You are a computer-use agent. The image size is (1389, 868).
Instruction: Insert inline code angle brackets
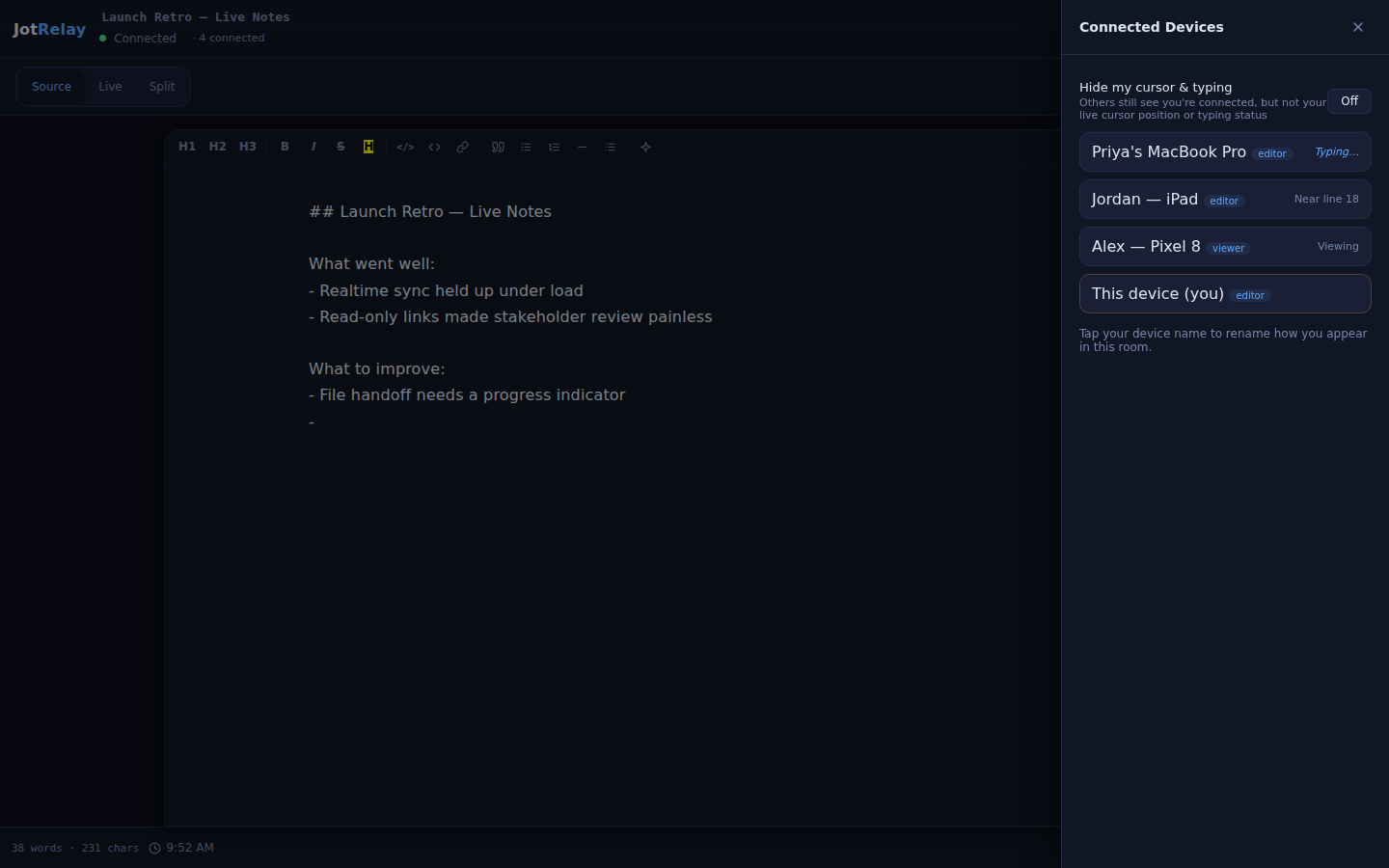click(435, 147)
